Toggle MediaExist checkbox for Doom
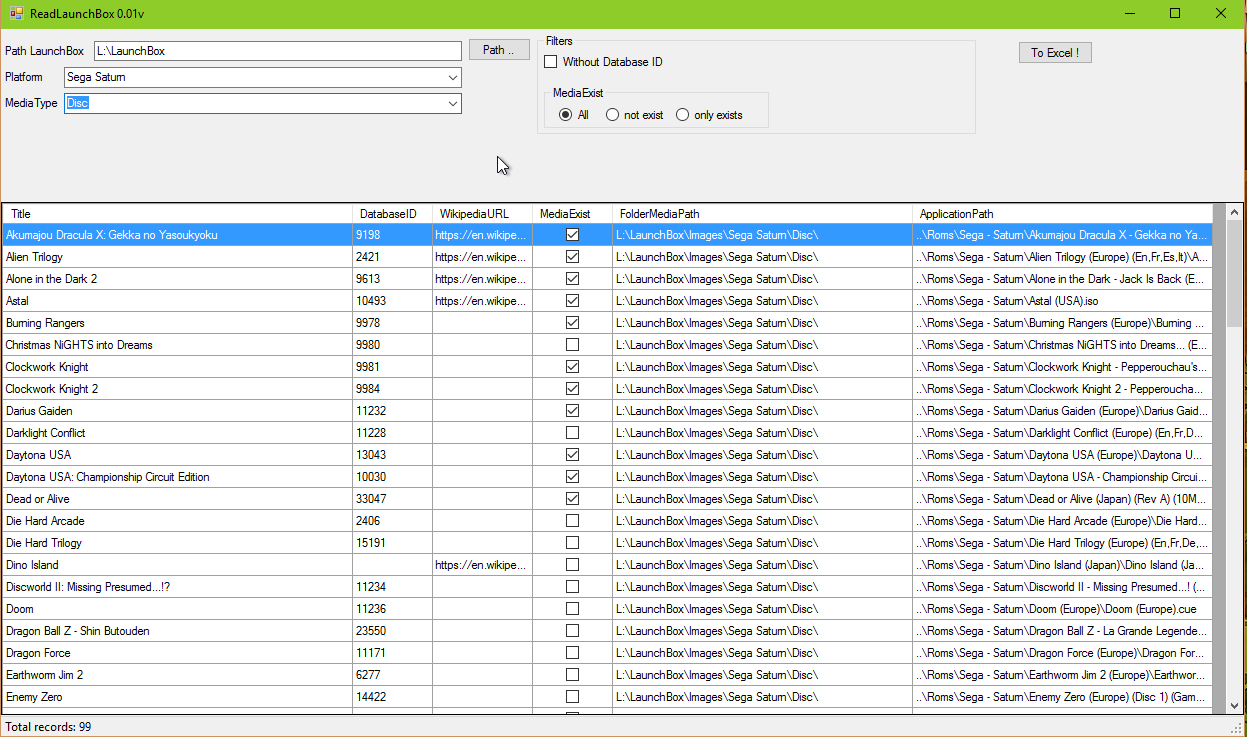 click(573, 609)
